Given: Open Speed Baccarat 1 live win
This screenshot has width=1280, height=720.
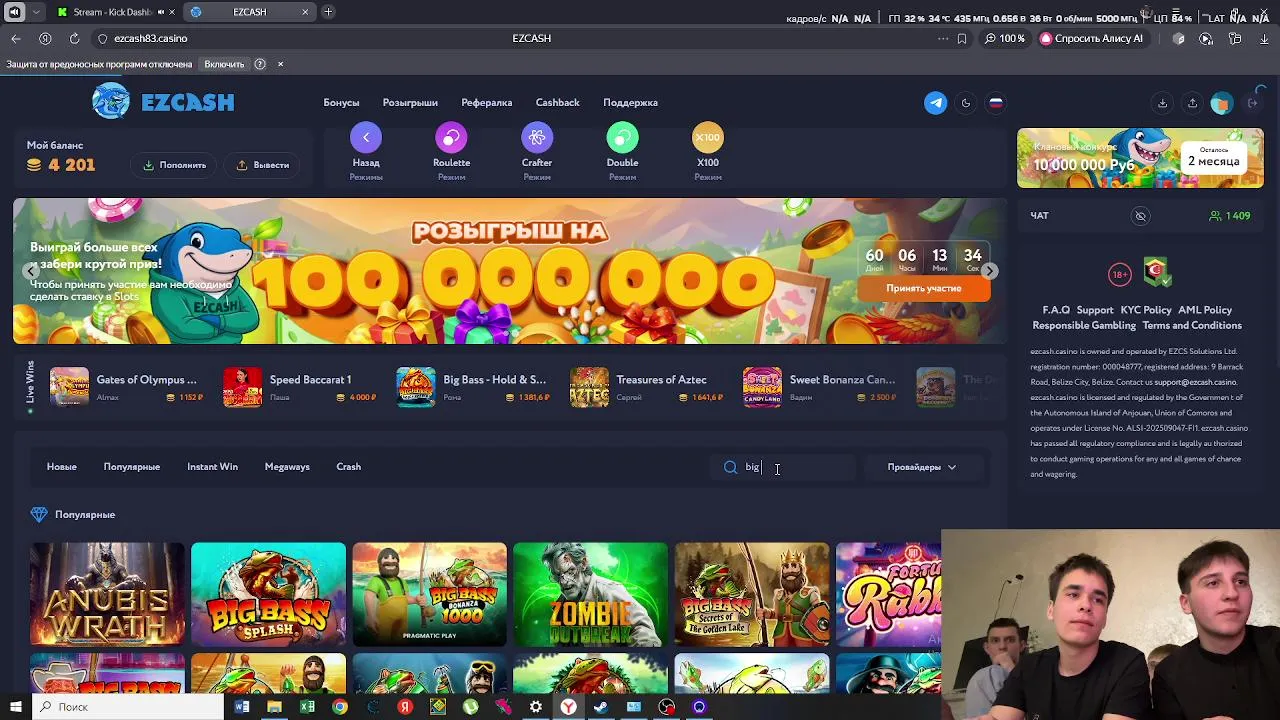Looking at the screenshot, I should [301, 387].
